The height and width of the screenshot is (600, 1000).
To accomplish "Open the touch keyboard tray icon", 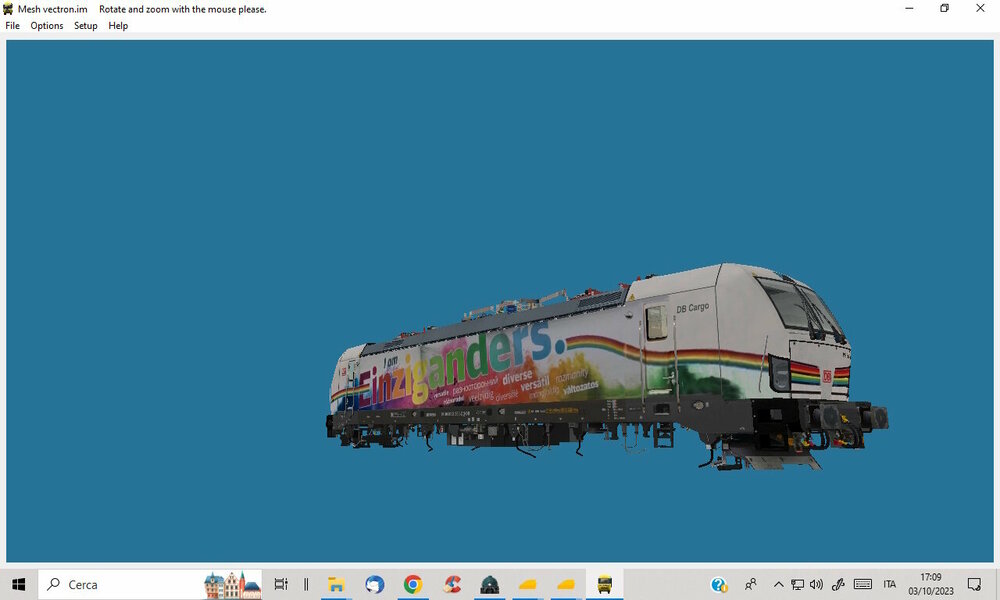I will coord(863,584).
